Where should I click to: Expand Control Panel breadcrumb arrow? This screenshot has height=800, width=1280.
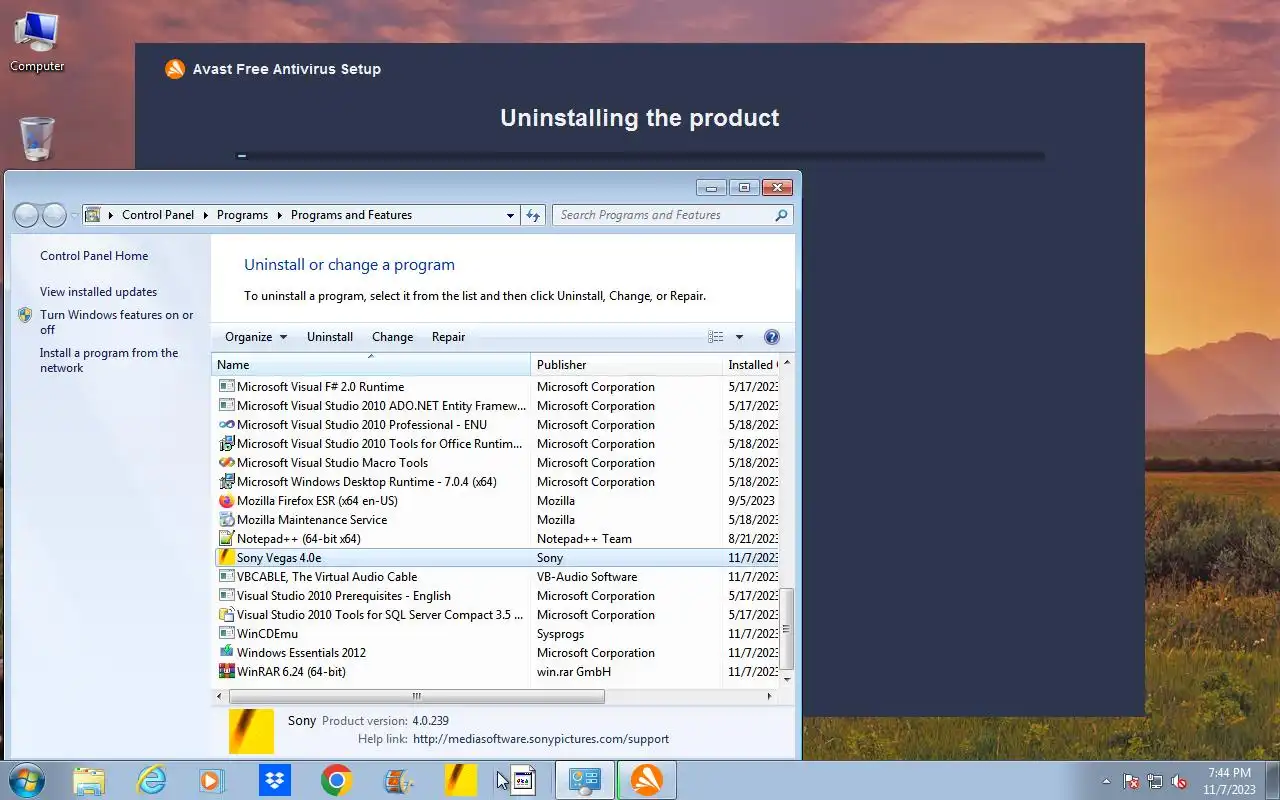click(205, 215)
